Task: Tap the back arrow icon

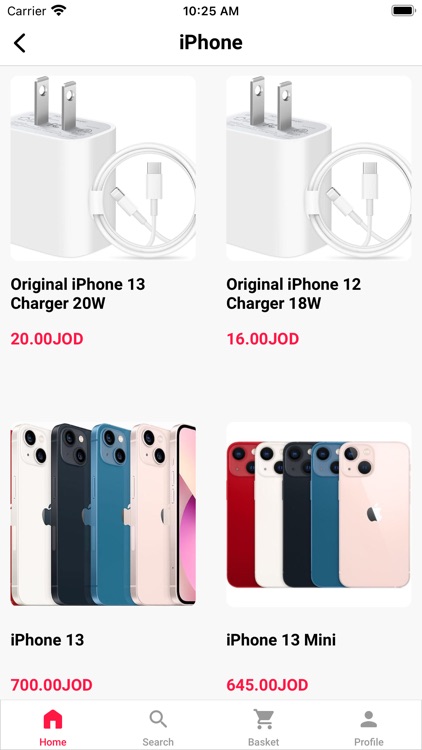Action: (20, 43)
